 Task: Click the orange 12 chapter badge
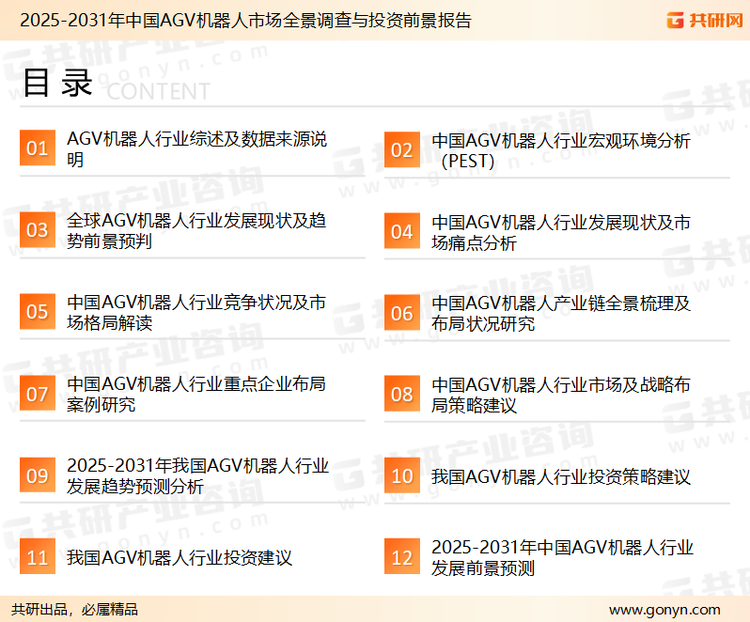click(x=402, y=556)
